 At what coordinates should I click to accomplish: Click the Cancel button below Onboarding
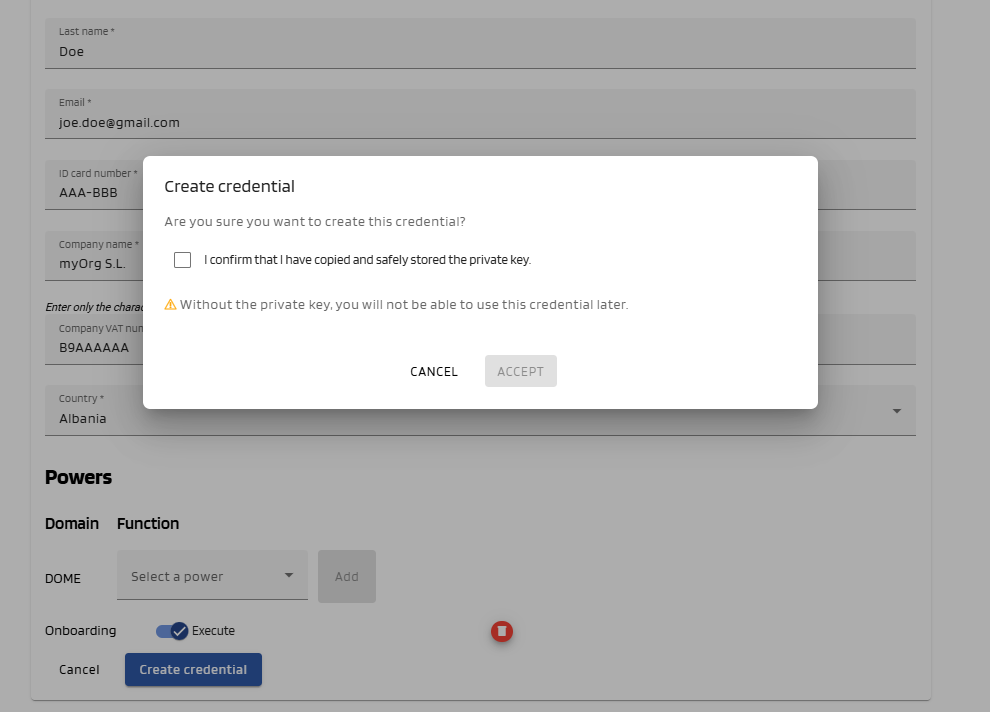(79, 670)
